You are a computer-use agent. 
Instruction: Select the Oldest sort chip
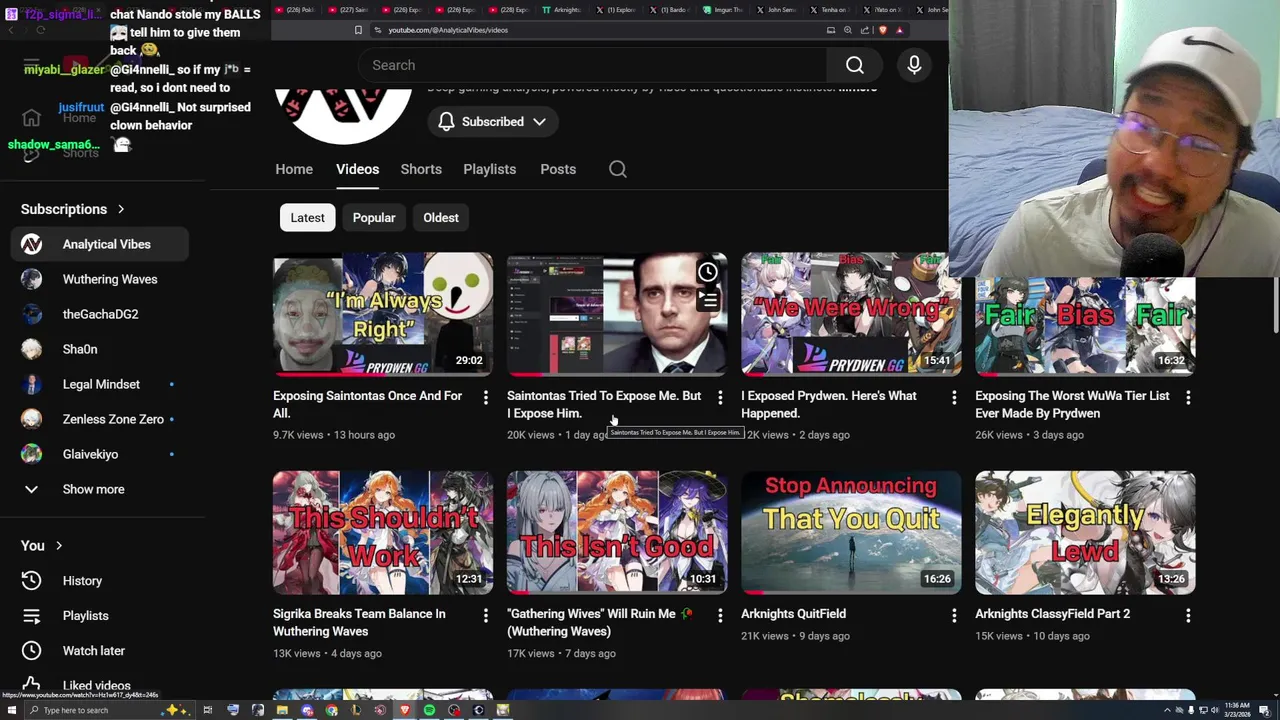point(441,217)
